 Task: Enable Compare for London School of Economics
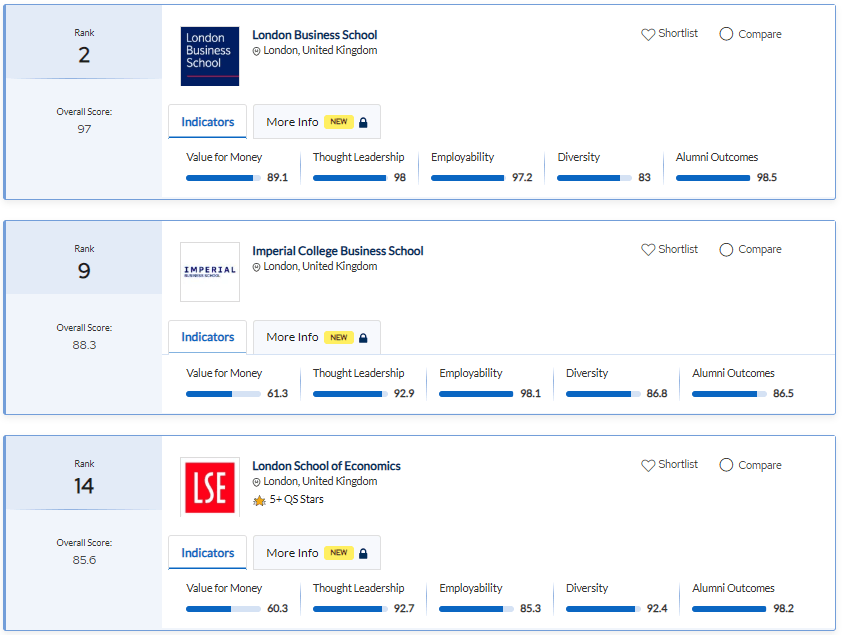coord(726,465)
